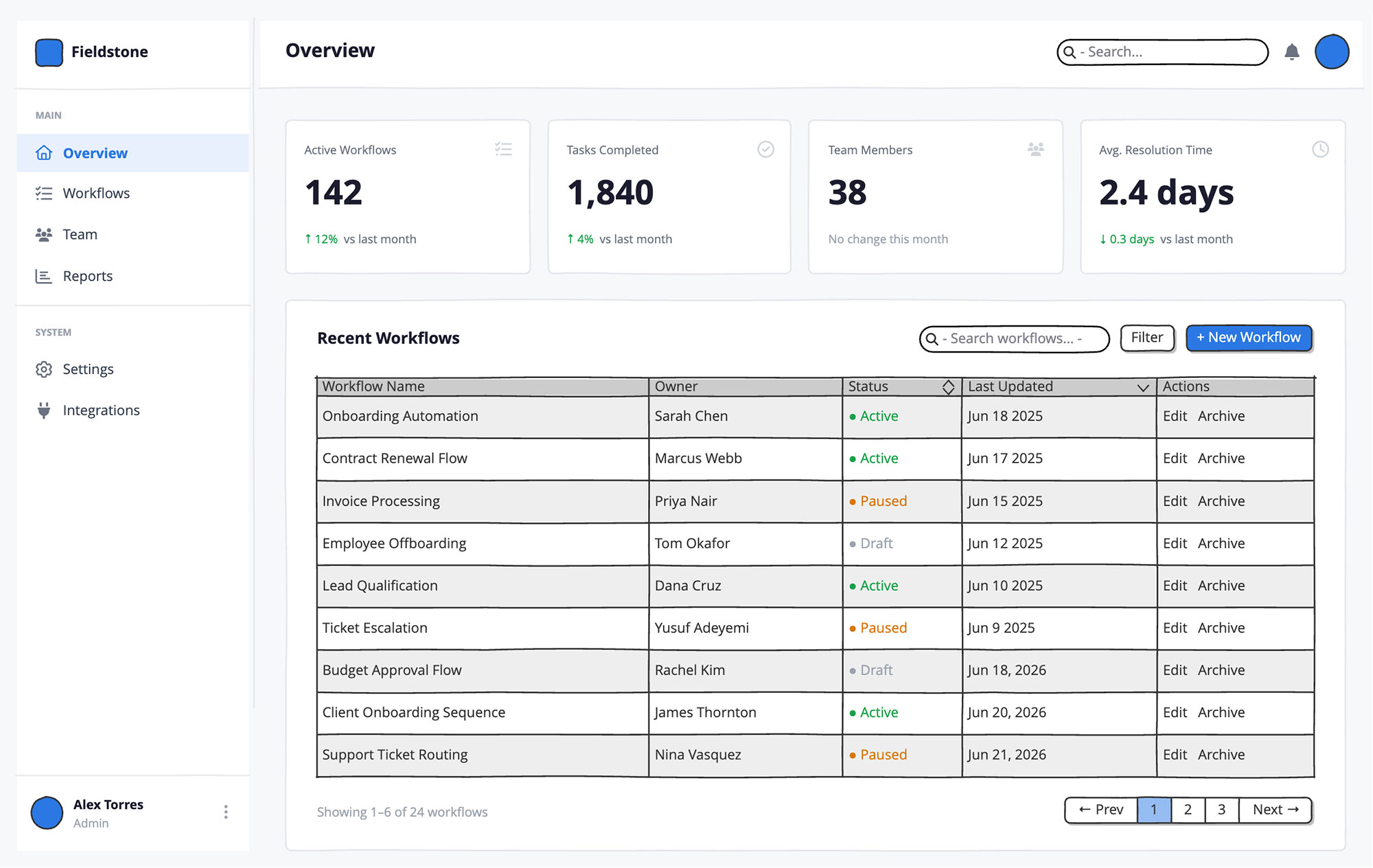1373x868 pixels.
Task: Go to previous page with Prev
Action: point(1101,810)
